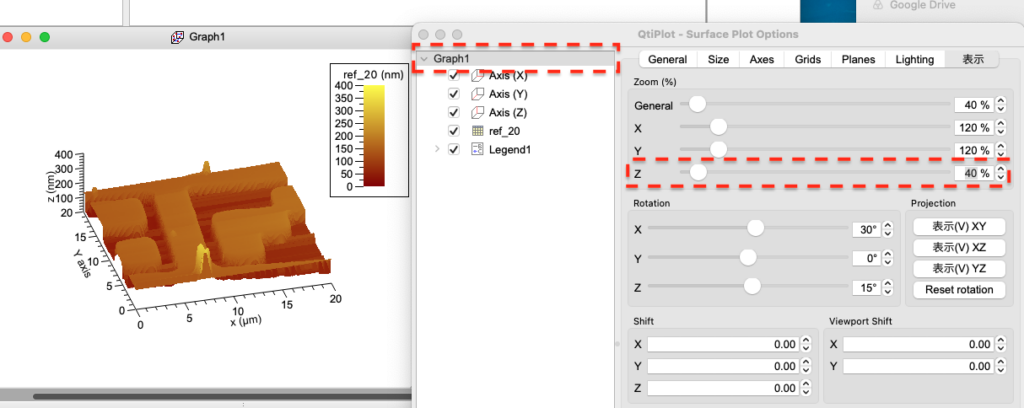Click the Rotation Y slider handle
The image size is (1024, 408).
point(748,257)
